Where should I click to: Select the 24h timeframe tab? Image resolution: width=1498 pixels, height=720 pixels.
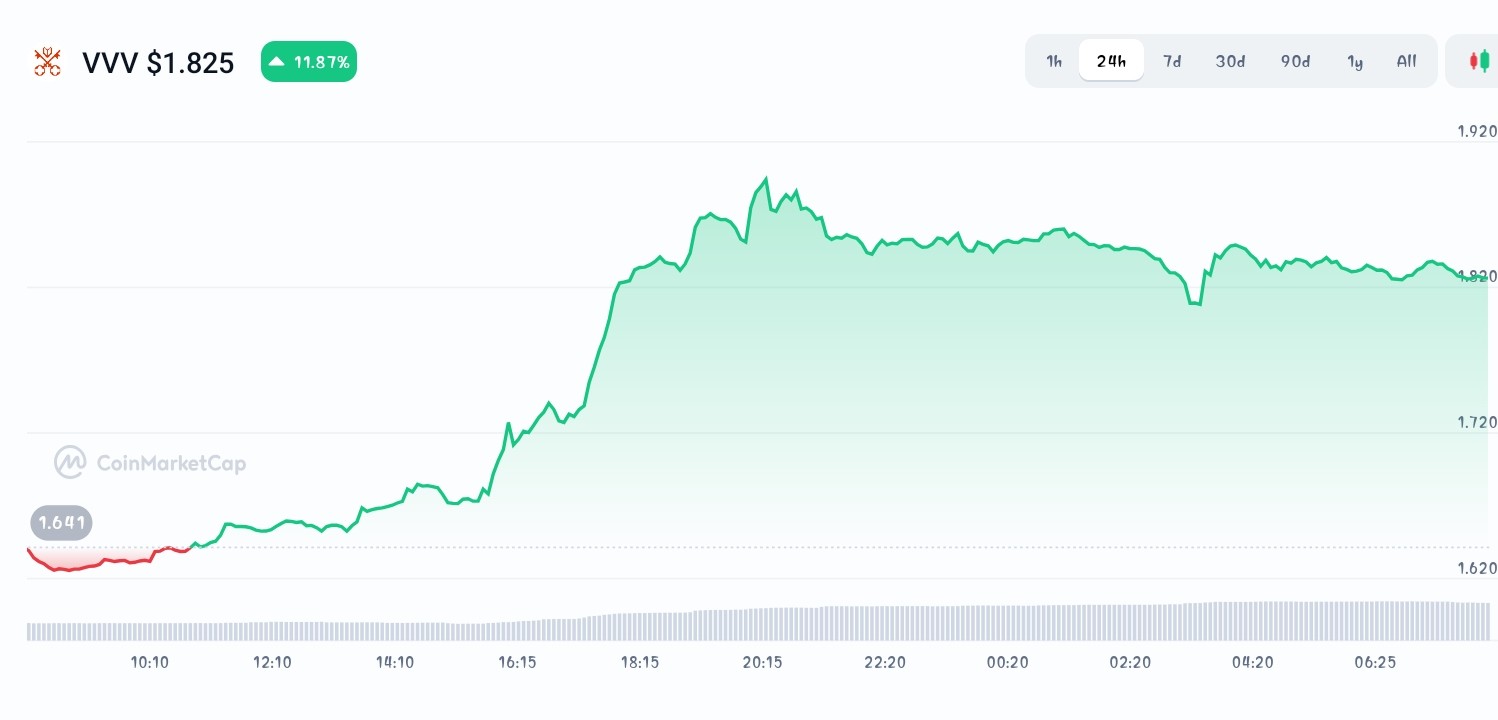pos(1111,61)
